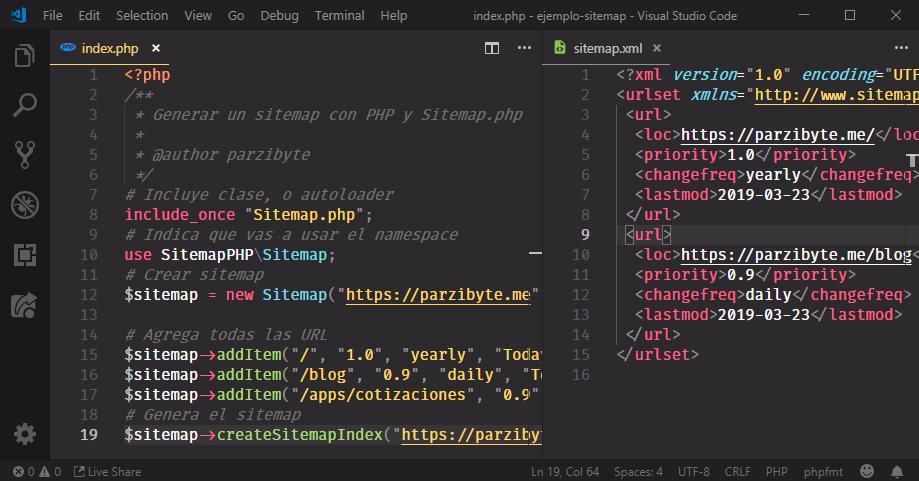
Task: Open the Go menu
Action: tap(236, 16)
